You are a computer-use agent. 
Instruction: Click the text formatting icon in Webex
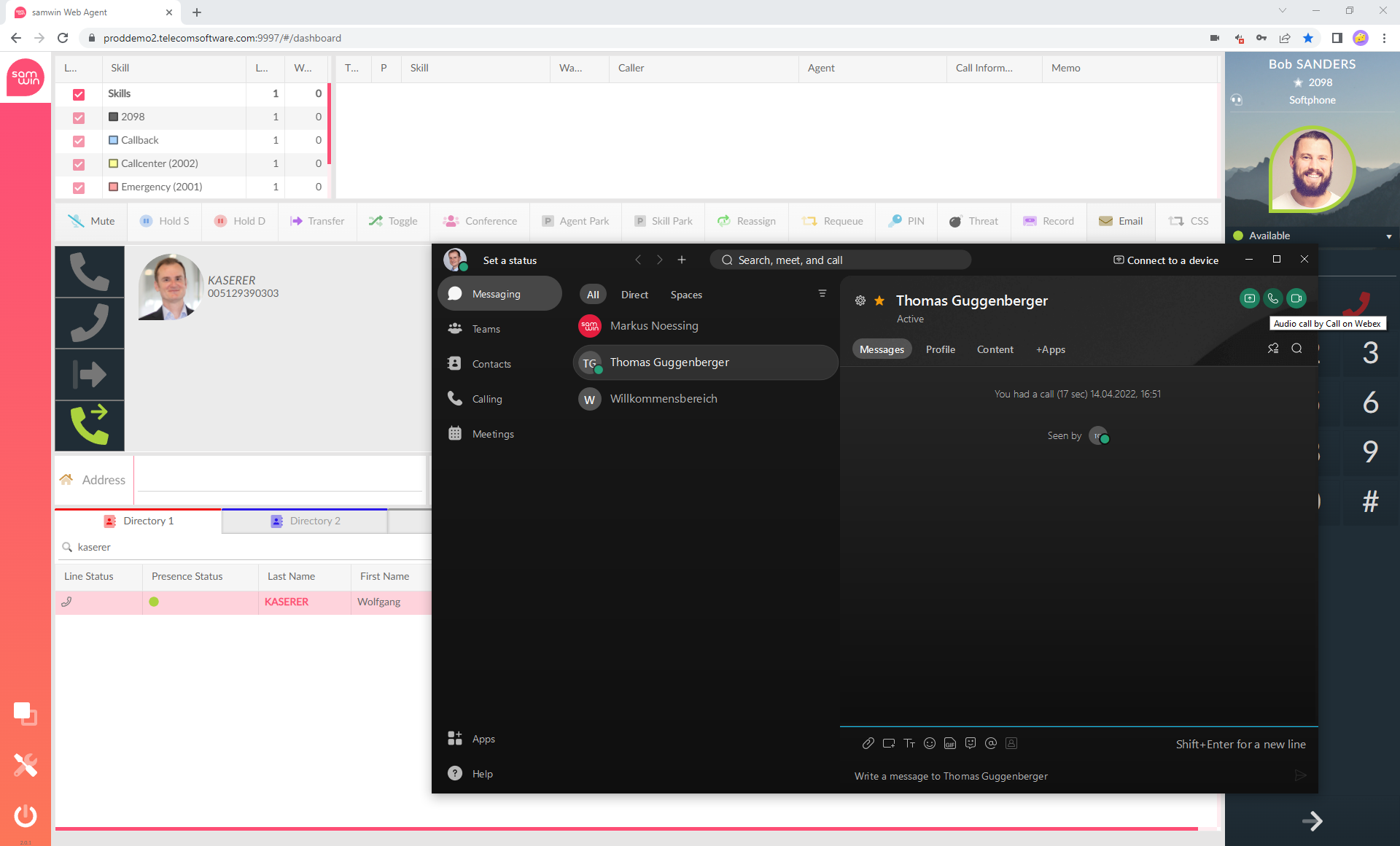[909, 743]
